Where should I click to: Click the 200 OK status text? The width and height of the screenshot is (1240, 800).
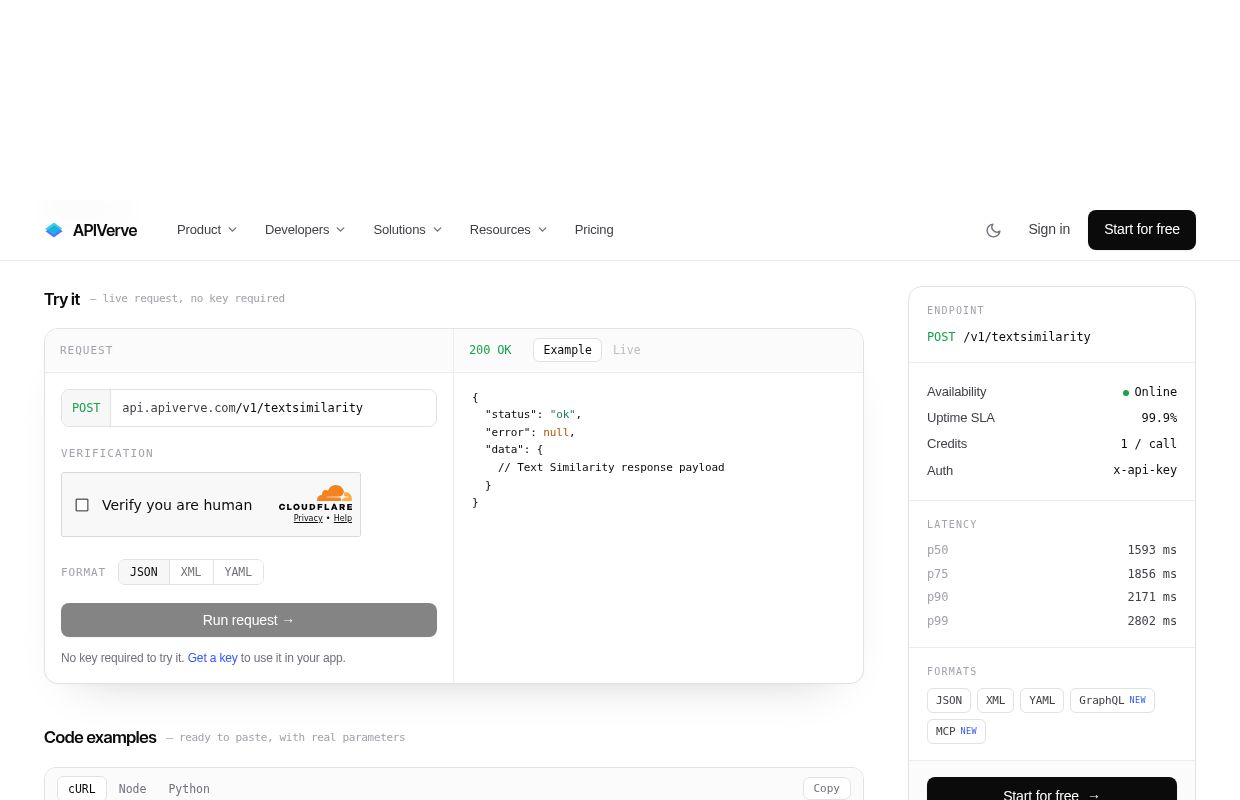(490, 350)
